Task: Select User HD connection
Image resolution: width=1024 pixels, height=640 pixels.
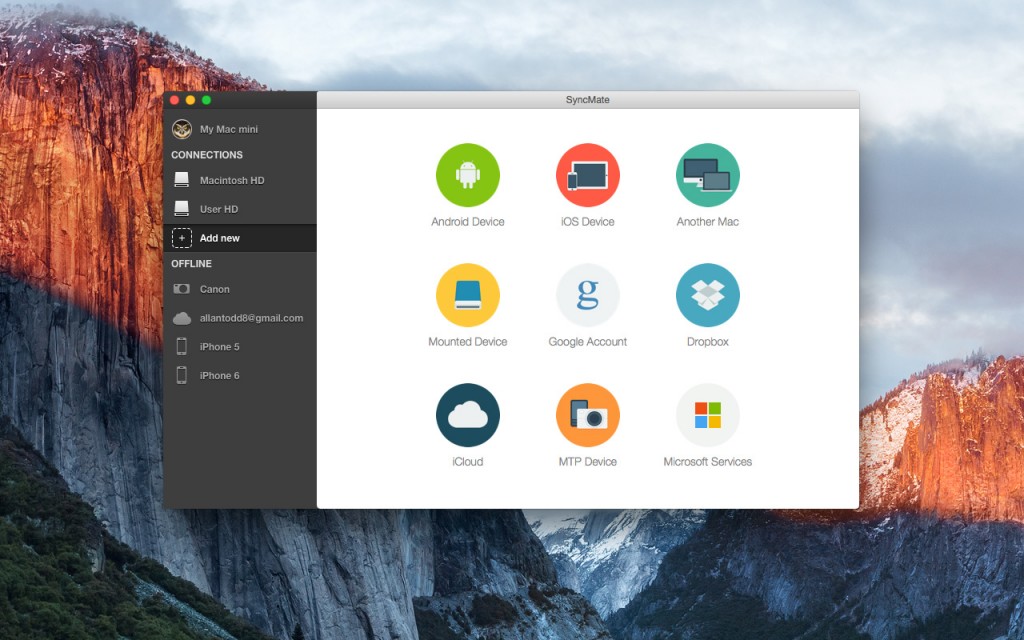Action: pyautogui.click(x=240, y=209)
